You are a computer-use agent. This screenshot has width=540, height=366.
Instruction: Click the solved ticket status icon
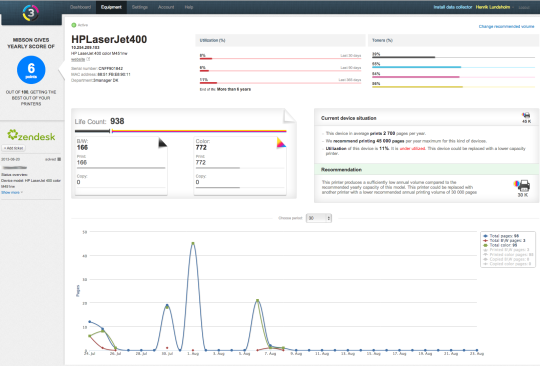[x=59, y=159]
